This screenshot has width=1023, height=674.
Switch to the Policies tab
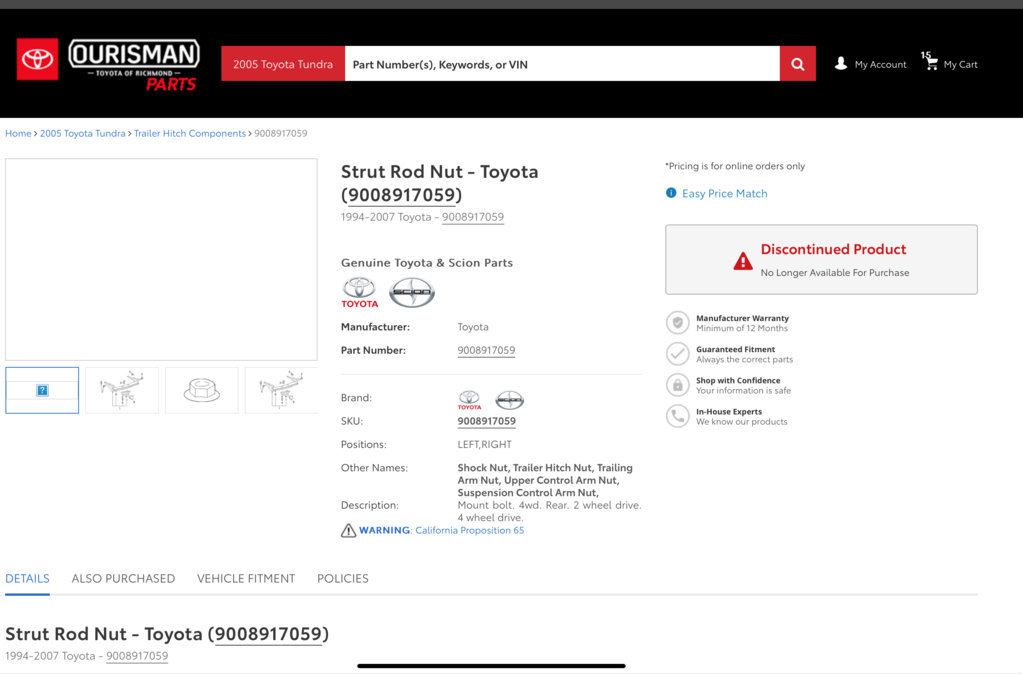point(343,578)
